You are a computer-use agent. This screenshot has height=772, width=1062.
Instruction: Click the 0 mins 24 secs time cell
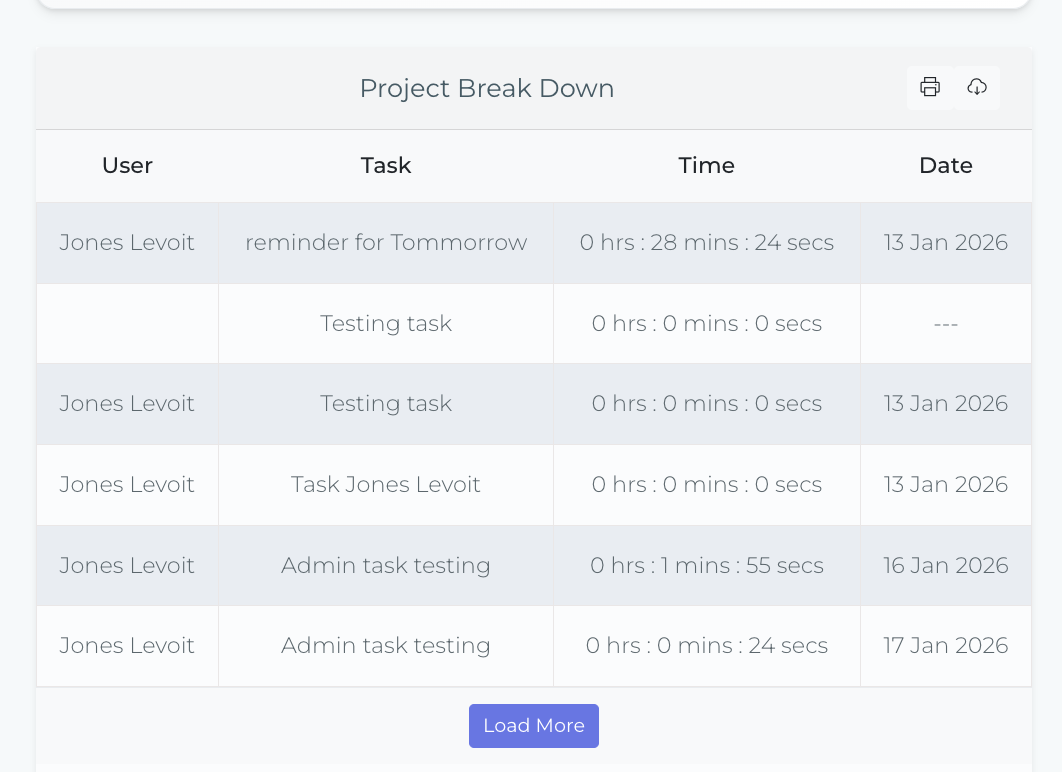coord(706,646)
